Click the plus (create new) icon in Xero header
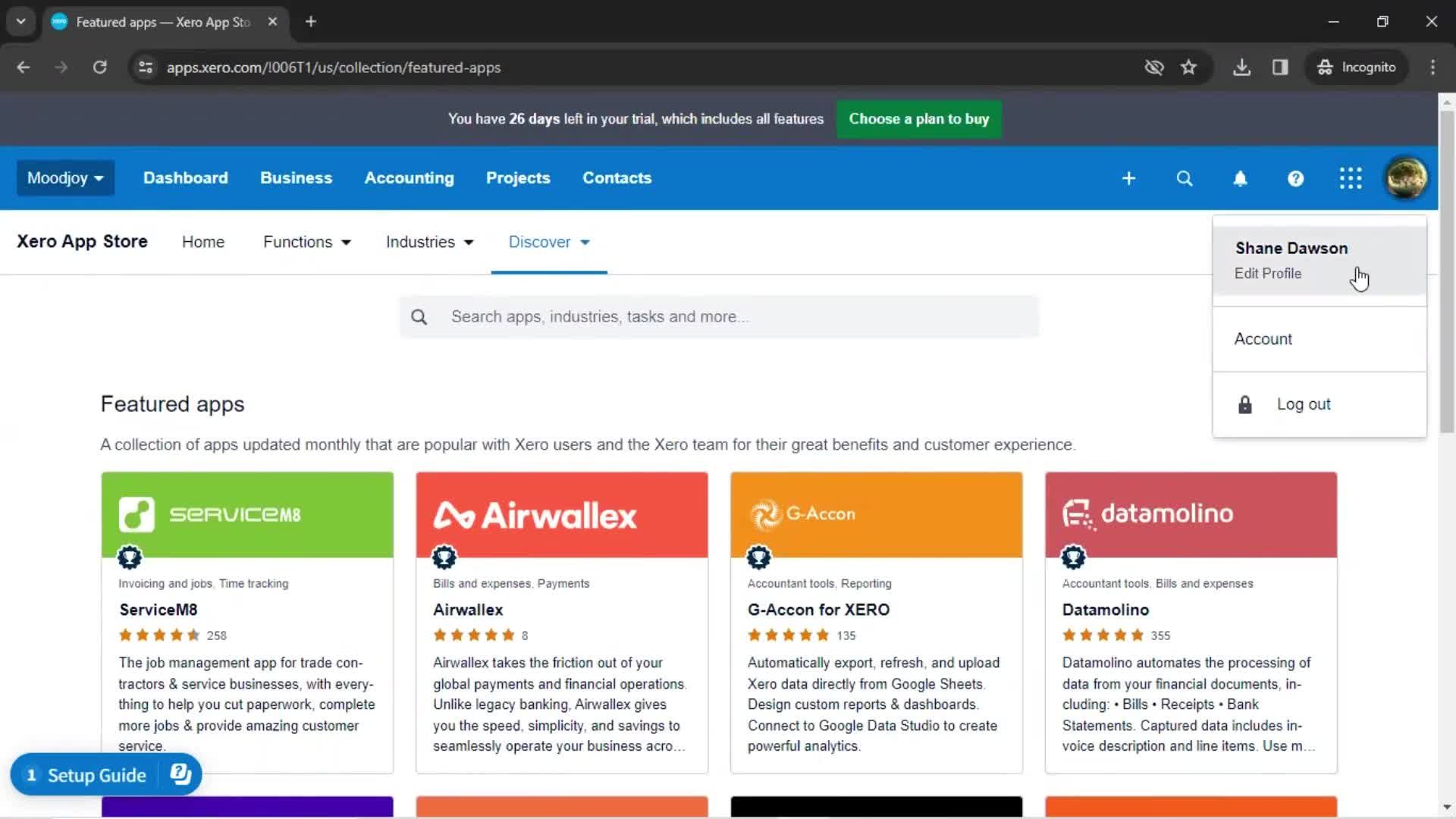Viewport: 1456px width, 819px height. point(1128,178)
